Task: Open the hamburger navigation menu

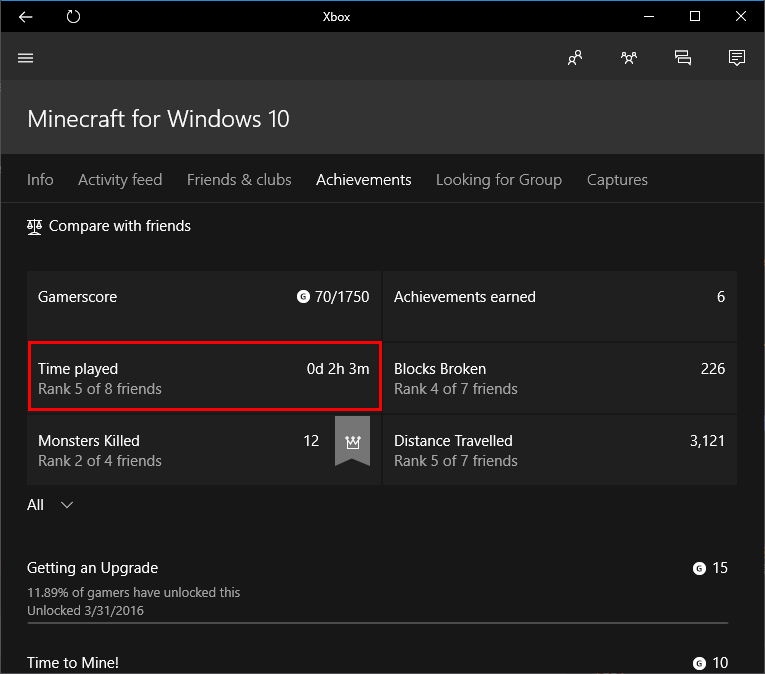Action: (25, 58)
